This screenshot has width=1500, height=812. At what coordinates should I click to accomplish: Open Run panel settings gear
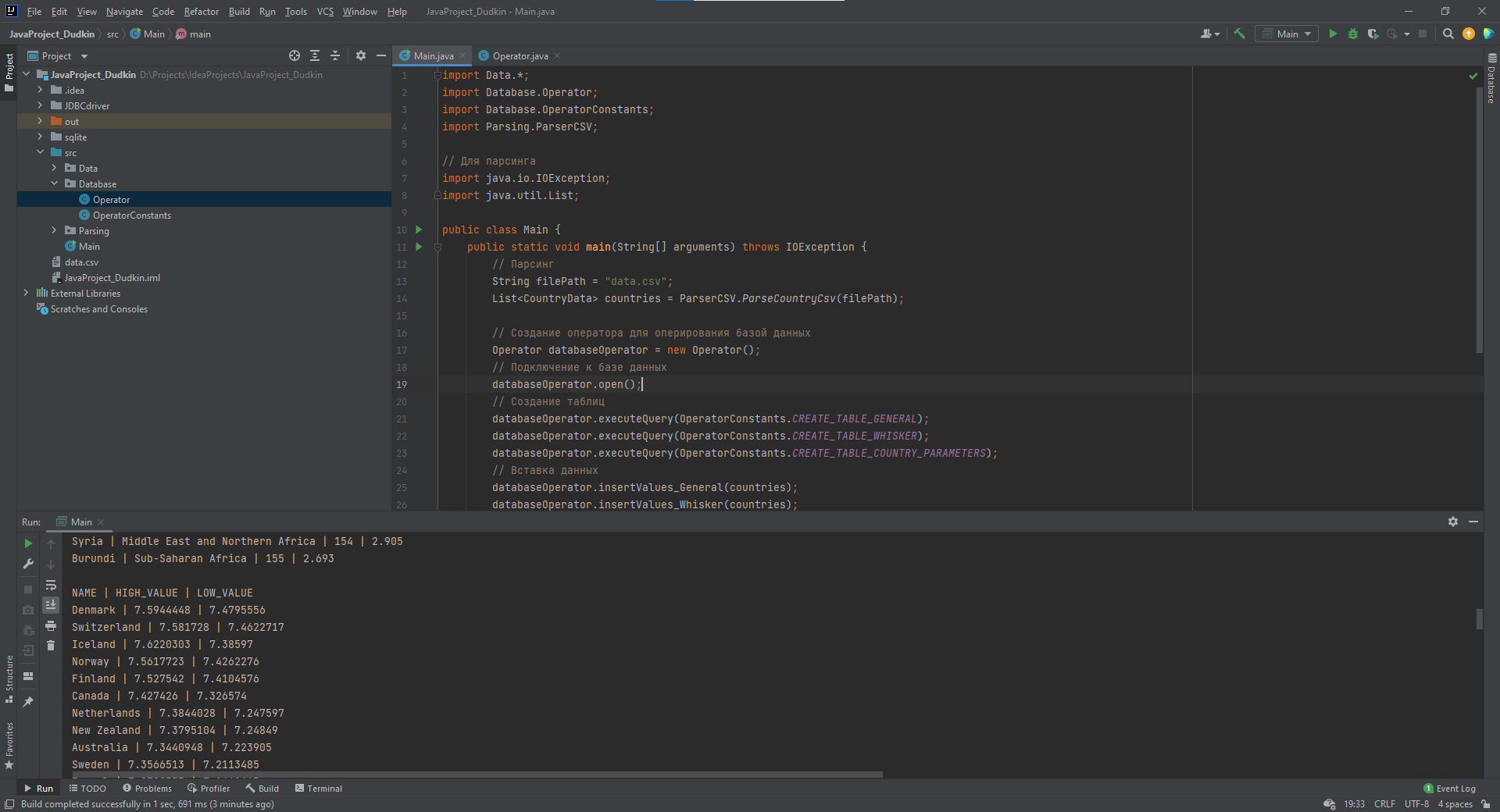1453,522
